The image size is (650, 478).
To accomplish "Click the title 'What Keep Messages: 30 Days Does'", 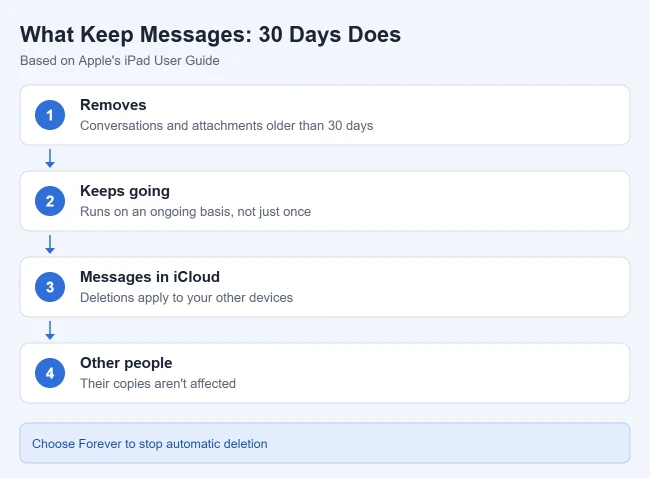I will (x=210, y=34).
